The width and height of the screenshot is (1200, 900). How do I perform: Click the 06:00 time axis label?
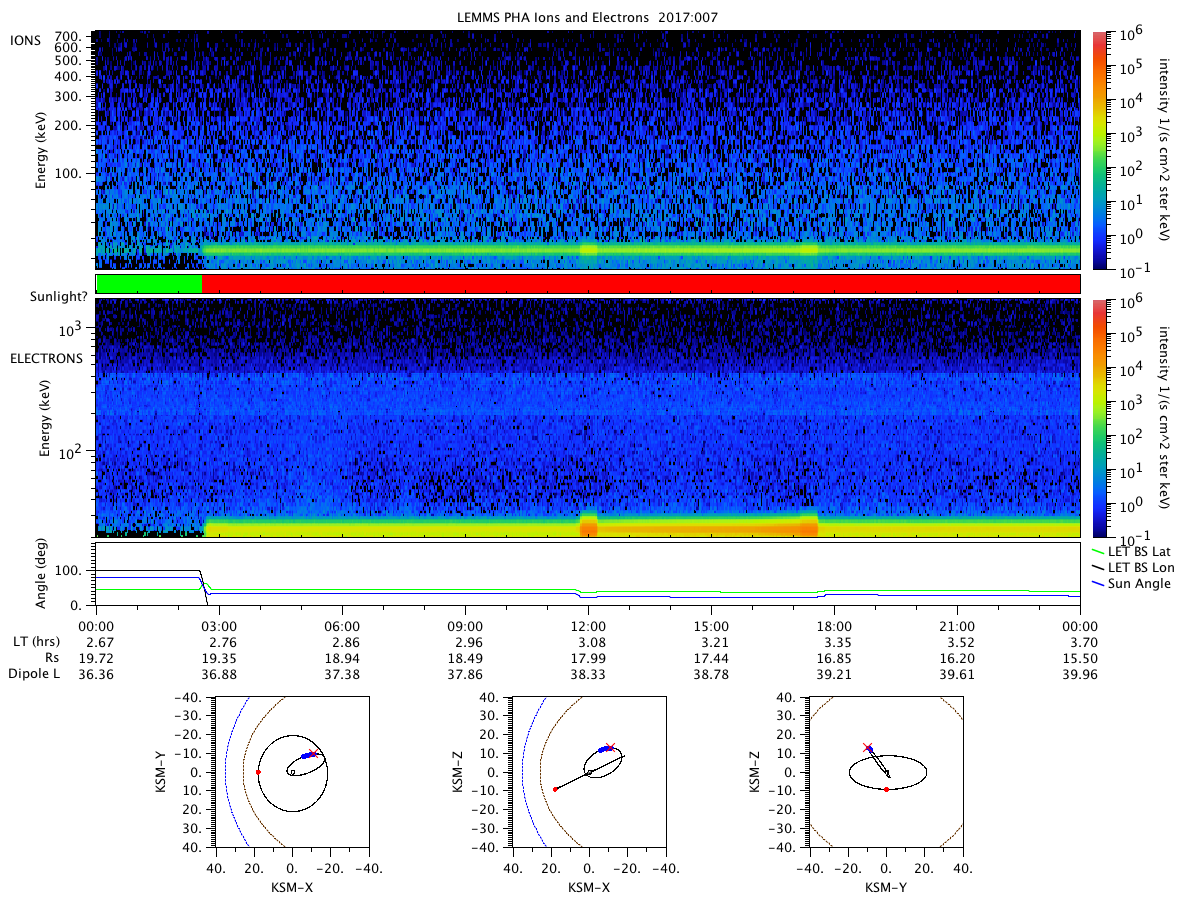click(342, 626)
